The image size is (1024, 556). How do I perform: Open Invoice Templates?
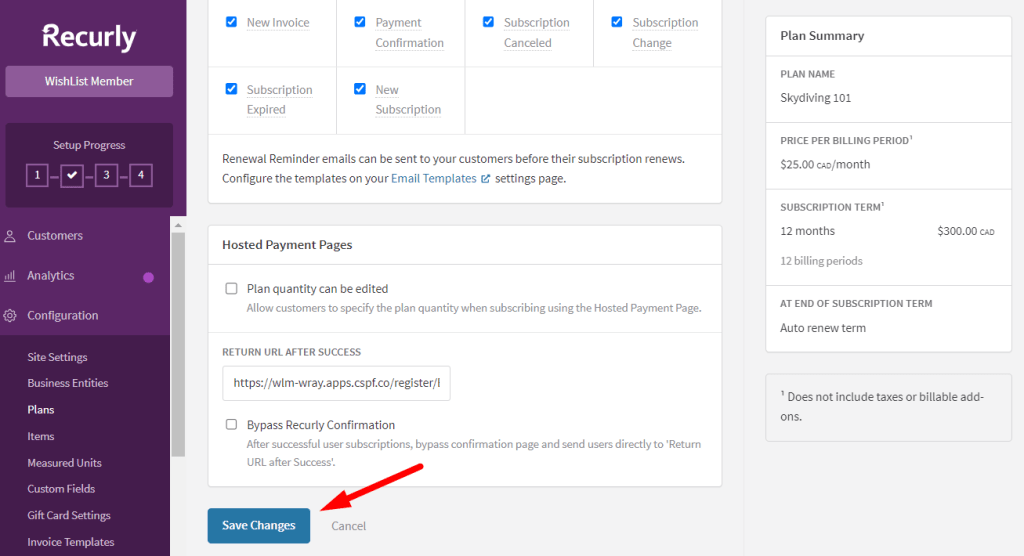pyautogui.click(x=71, y=542)
